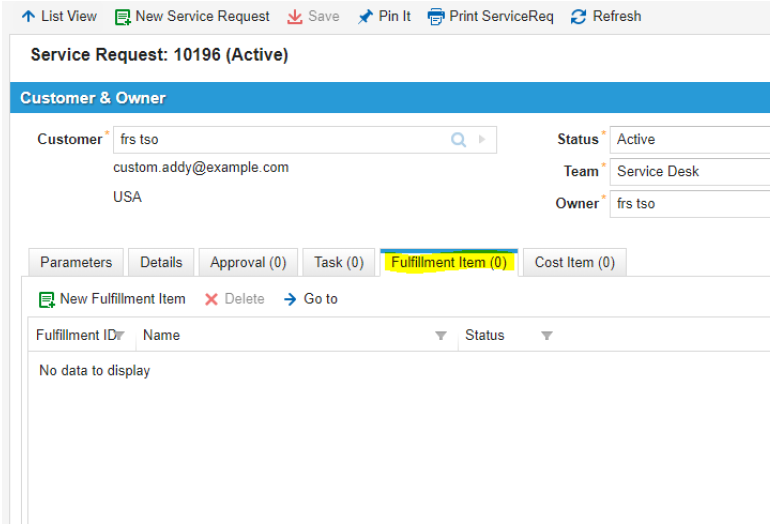Sort by the Fulfillment ID column header

pos(75,335)
